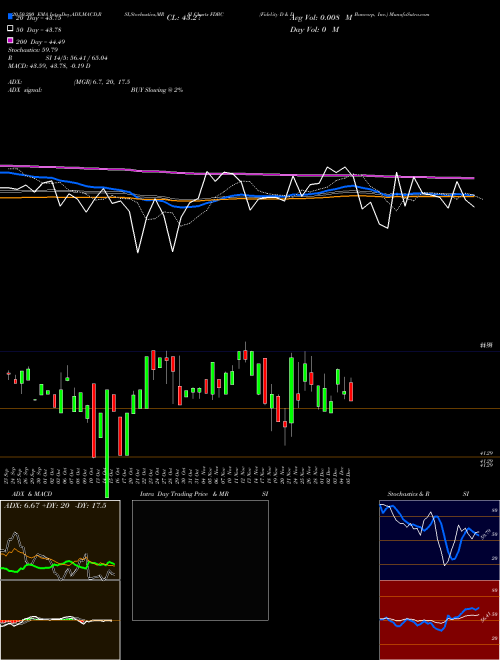Select the '50 Day = 43.78' legend text
This screenshot has width=500, height=660.
pyautogui.click(x=38, y=29)
